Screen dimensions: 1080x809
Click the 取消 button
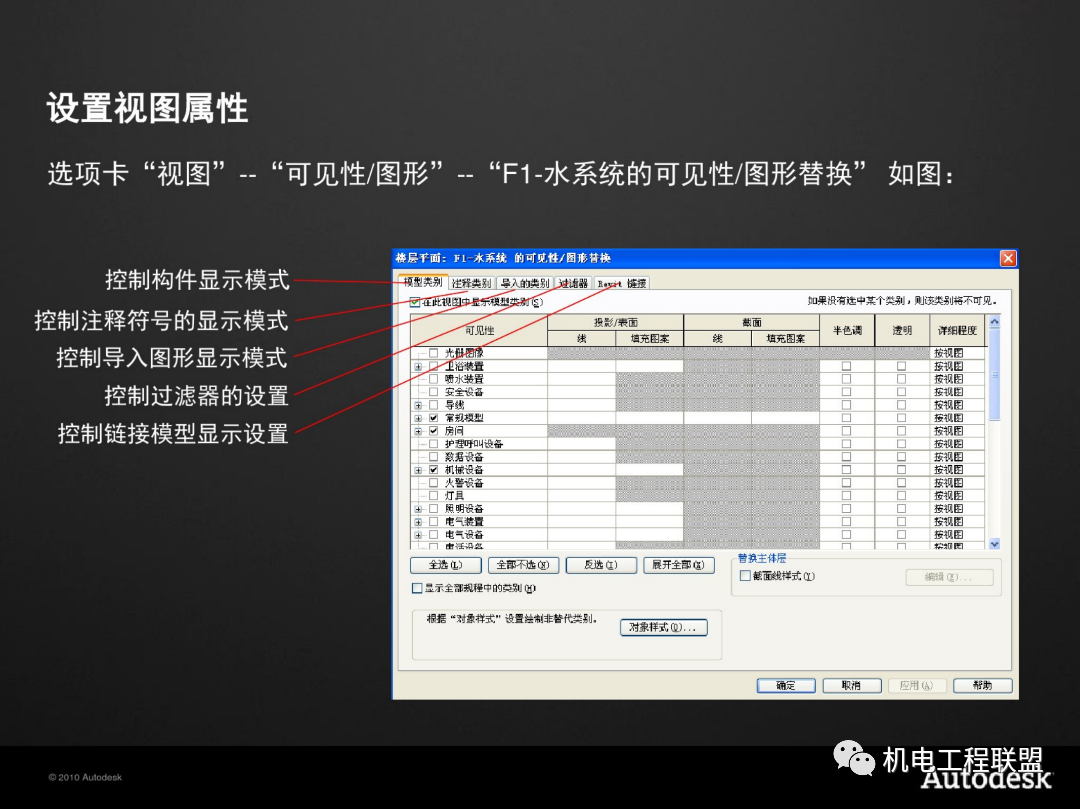point(851,686)
